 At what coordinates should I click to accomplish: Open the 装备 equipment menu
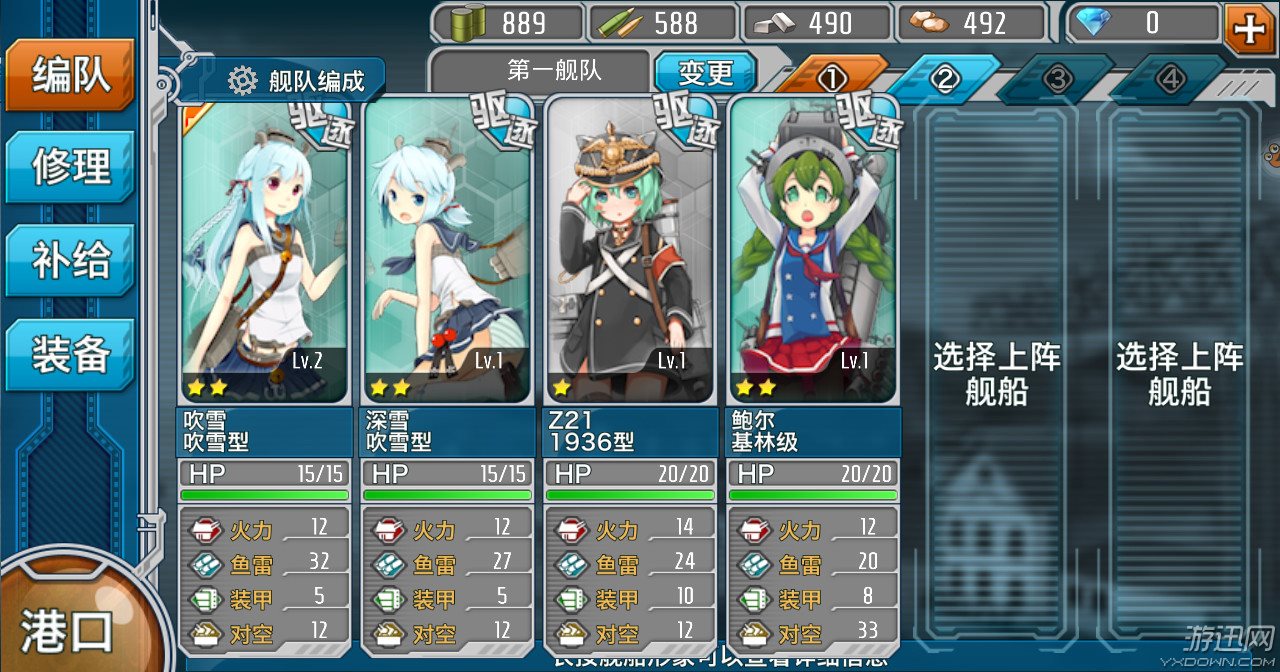pyautogui.click(x=70, y=355)
